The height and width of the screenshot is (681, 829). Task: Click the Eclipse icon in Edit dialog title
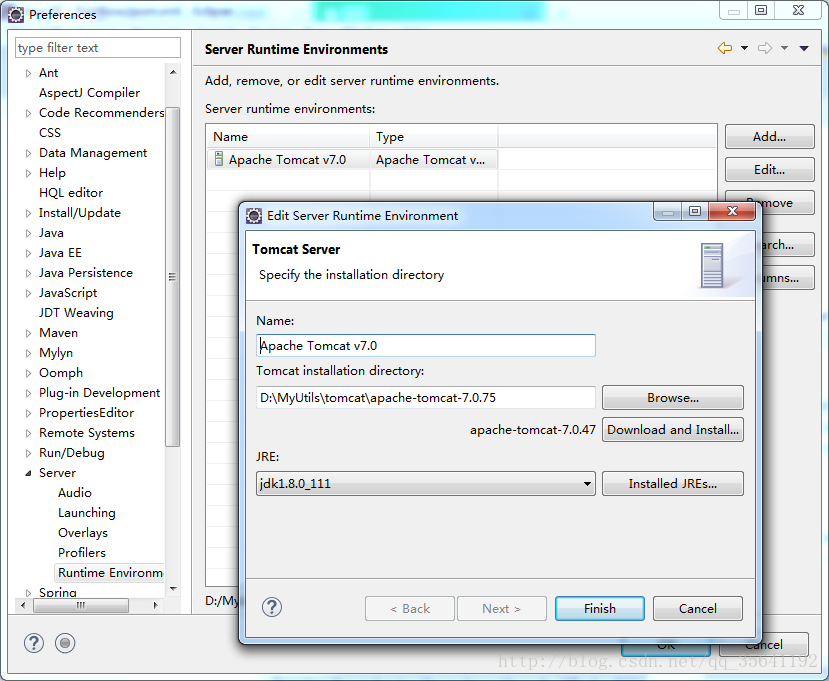click(x=254, y=216)
